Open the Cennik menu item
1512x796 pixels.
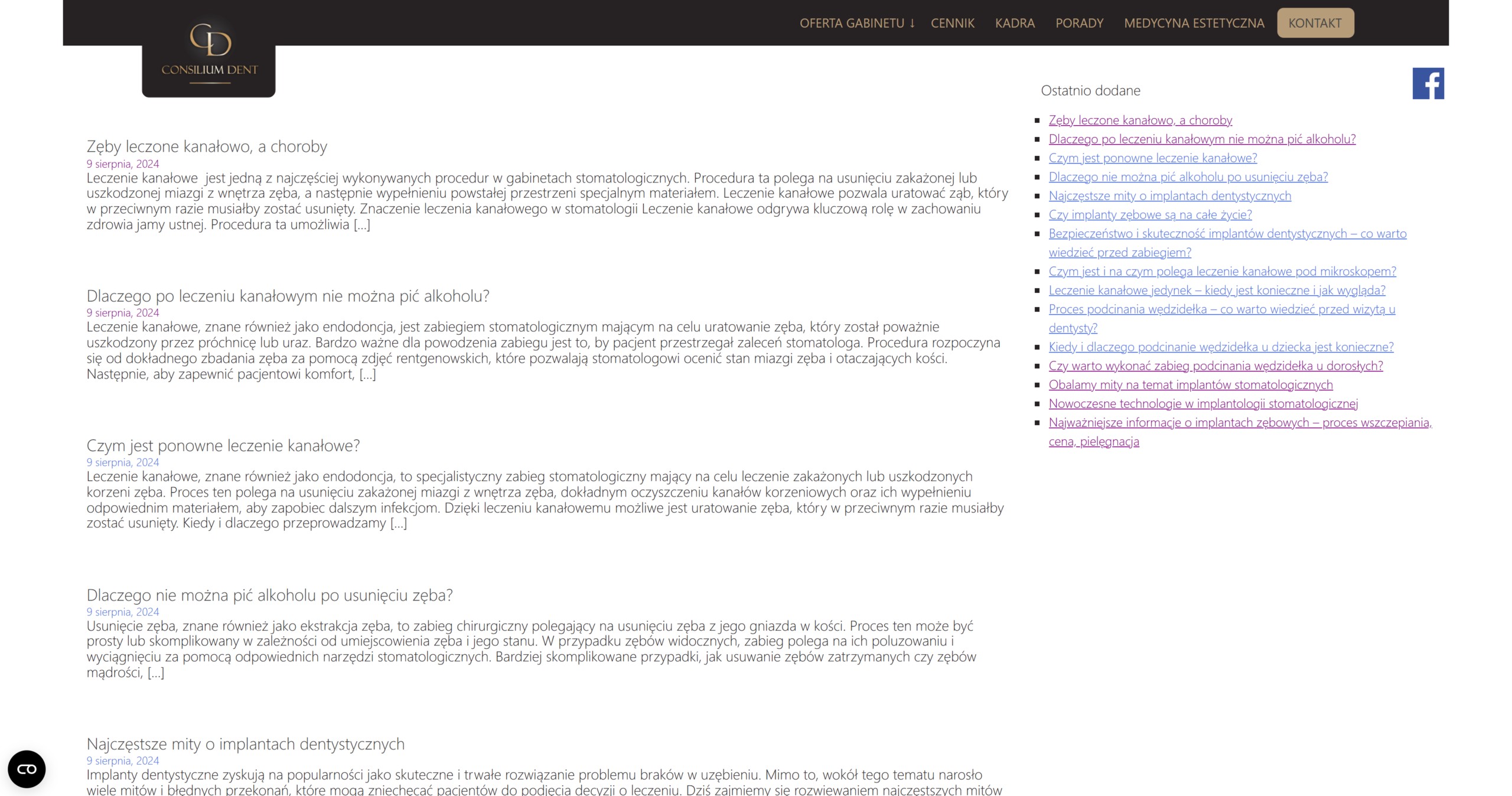pyautogui.click(x=952, y=23)
